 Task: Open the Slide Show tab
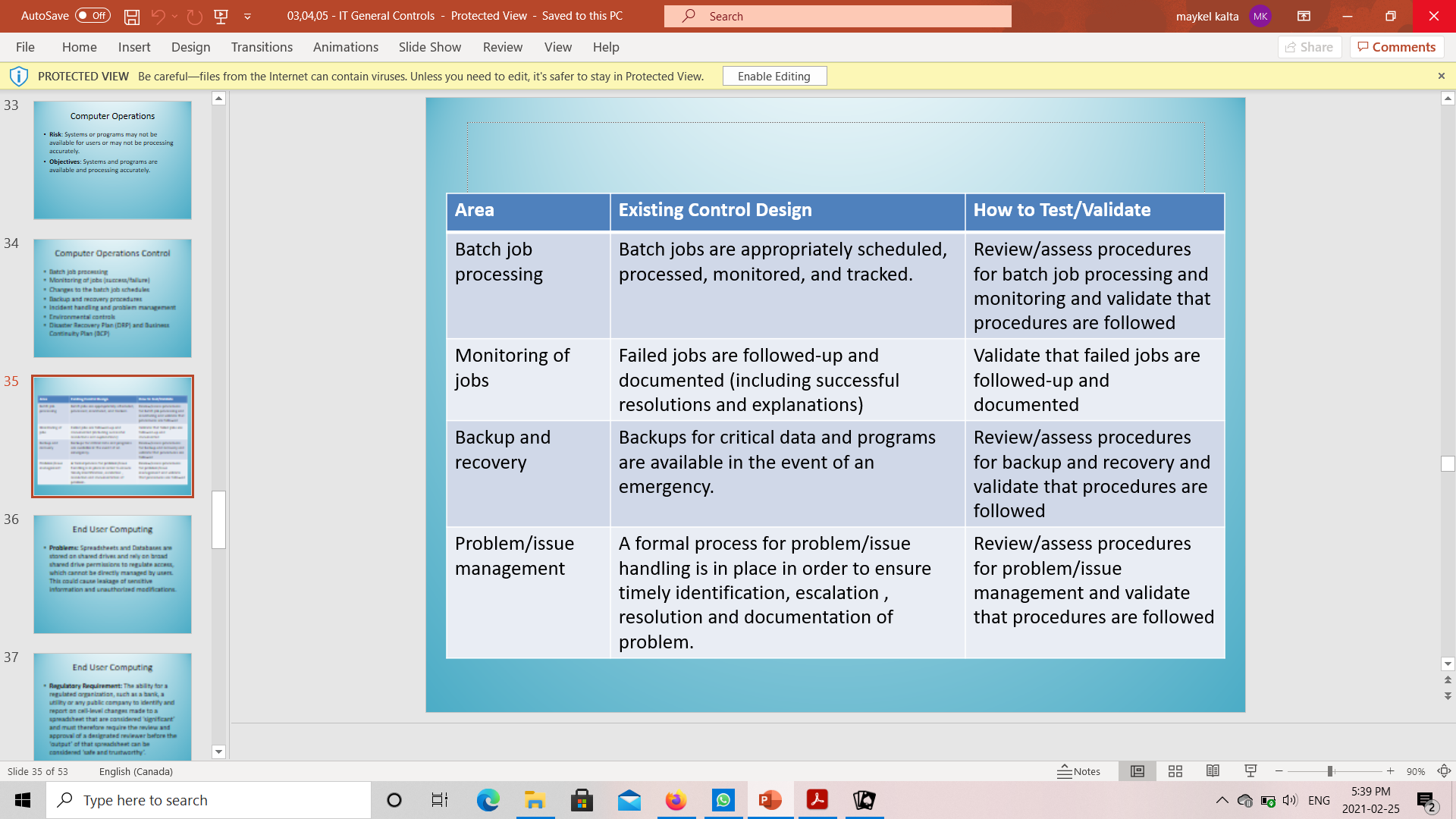click(429, 47)
